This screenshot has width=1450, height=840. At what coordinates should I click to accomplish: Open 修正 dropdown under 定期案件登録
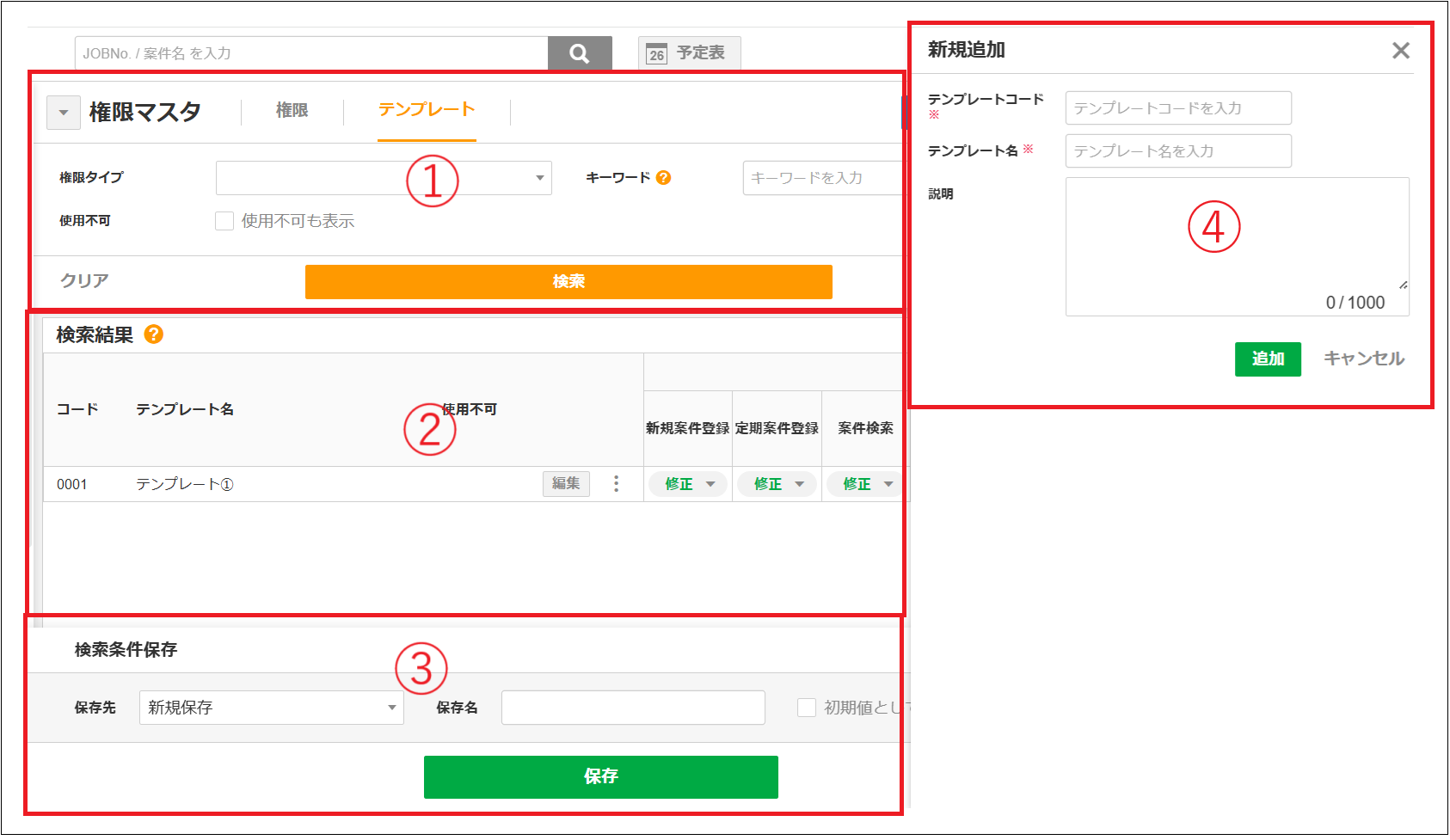pos(777,484)
